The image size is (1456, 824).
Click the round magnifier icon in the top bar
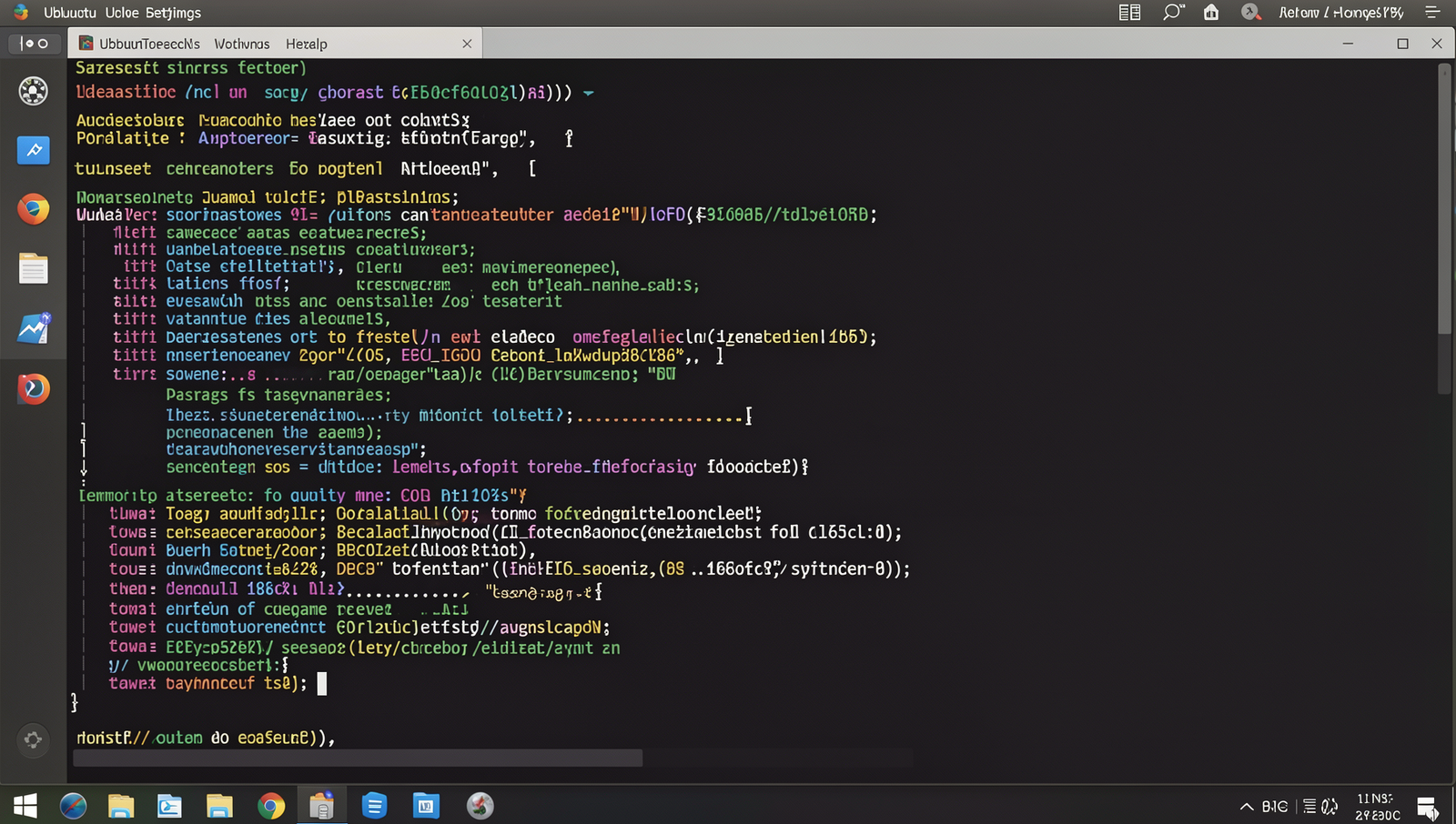[x=1251, y=13]
